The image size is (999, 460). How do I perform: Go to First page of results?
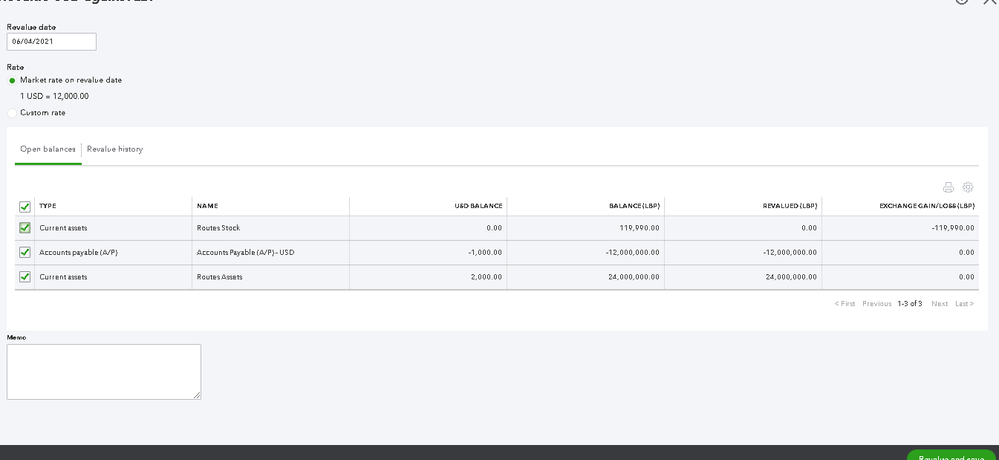[845, 304]
